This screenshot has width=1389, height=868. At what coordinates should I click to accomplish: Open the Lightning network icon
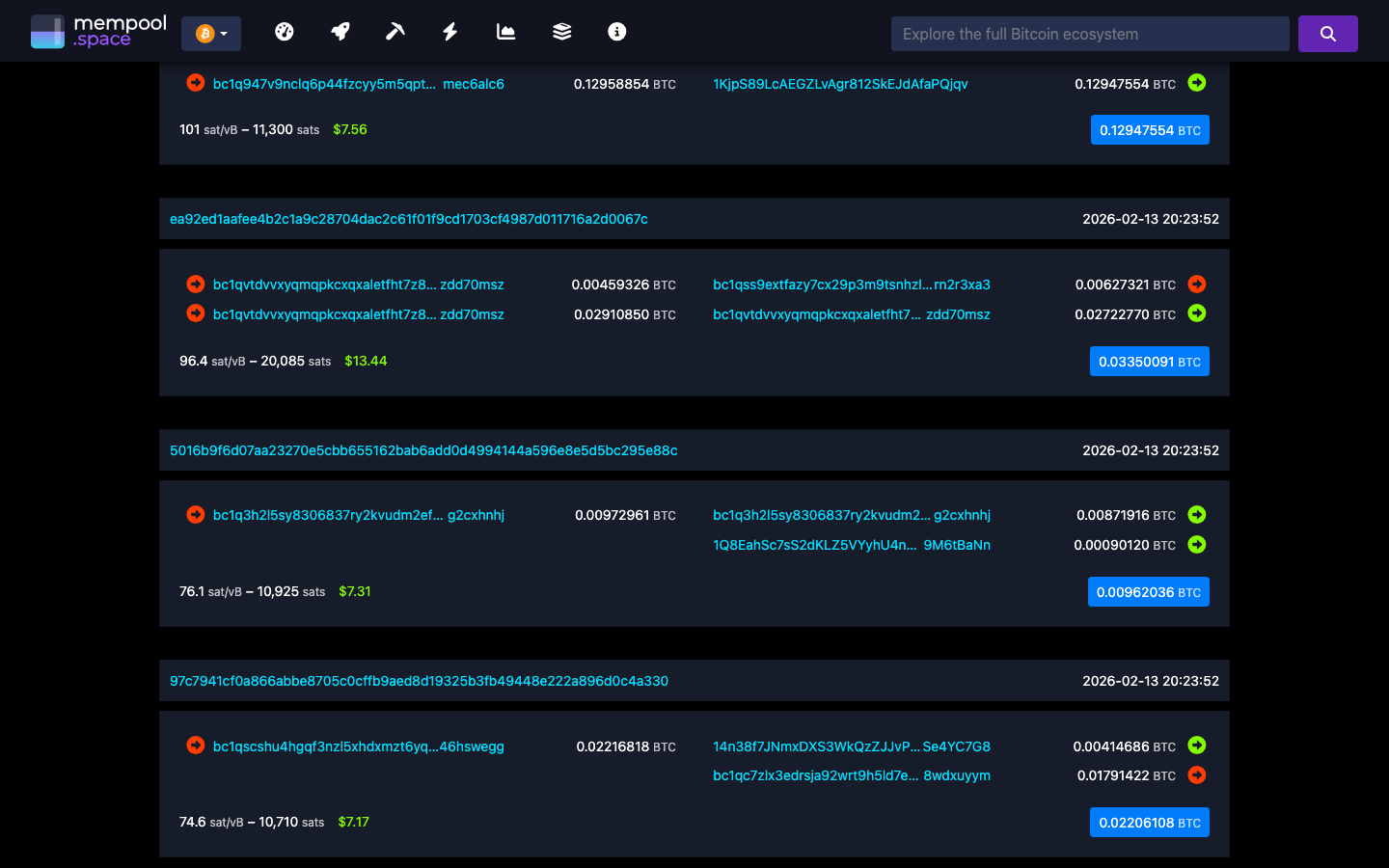tap(449, 31)
